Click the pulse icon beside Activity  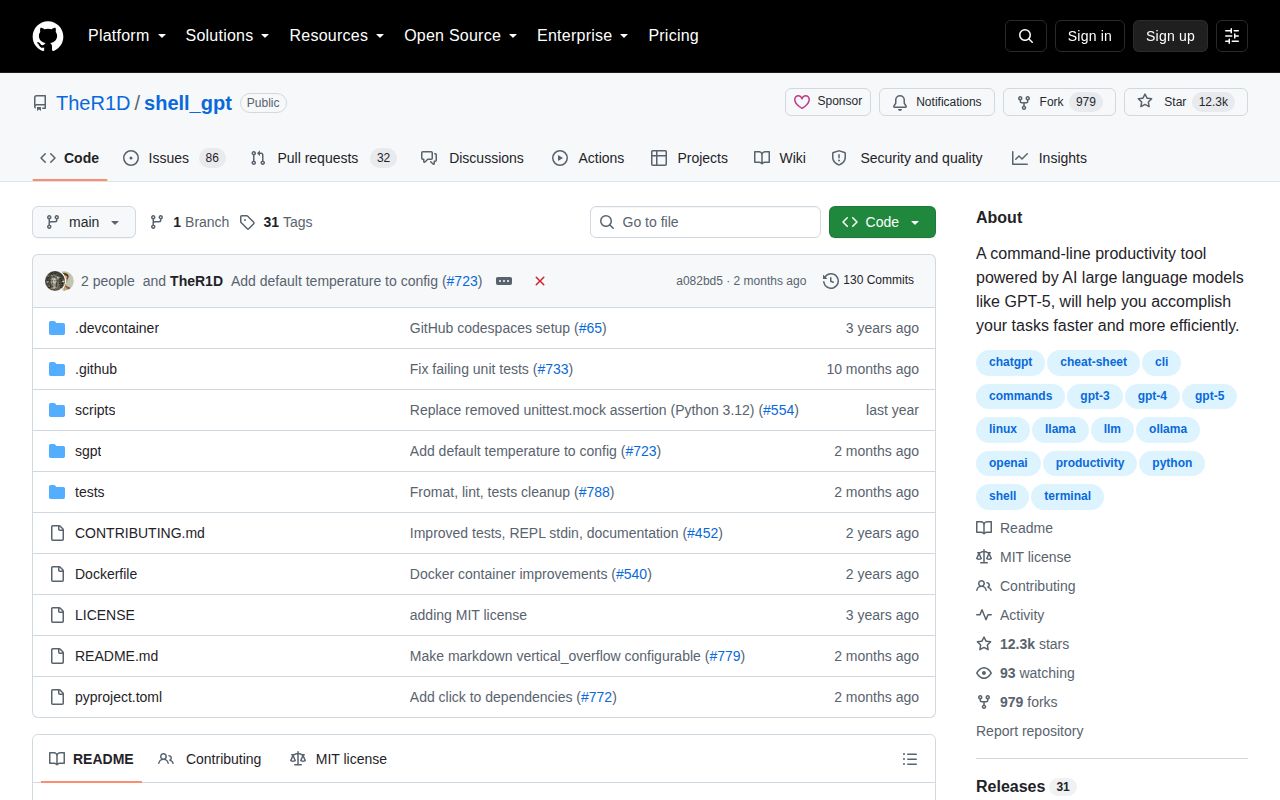[984, 615]
